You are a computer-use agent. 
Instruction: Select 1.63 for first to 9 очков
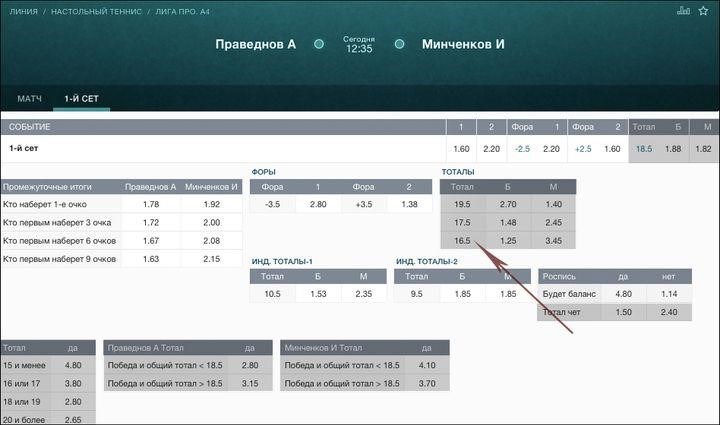(x=151, y=259)
